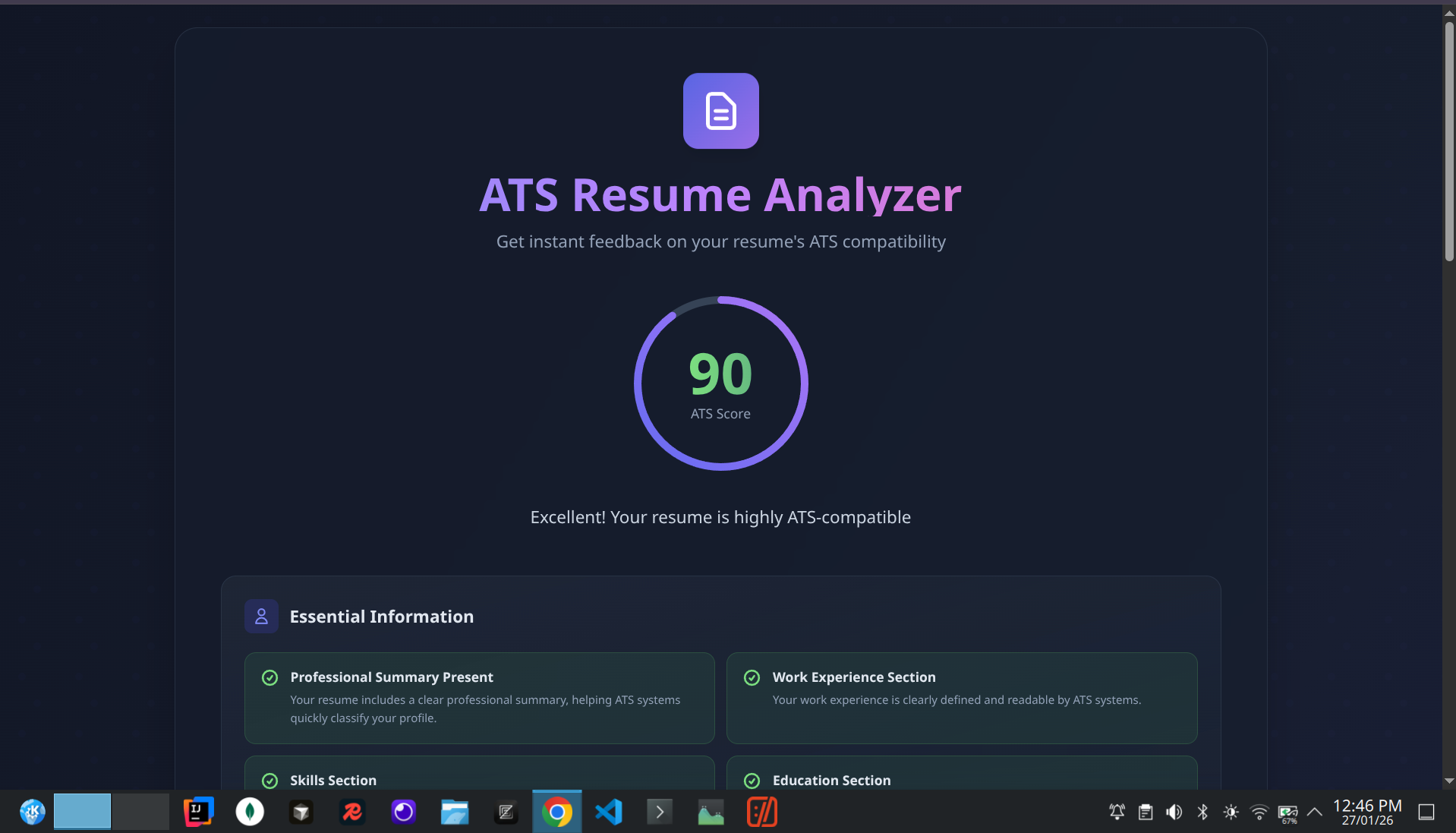This screenshot has height=833, width=1456.
Task: Switch to the second virtual desktop
Action: pos(143,811)
